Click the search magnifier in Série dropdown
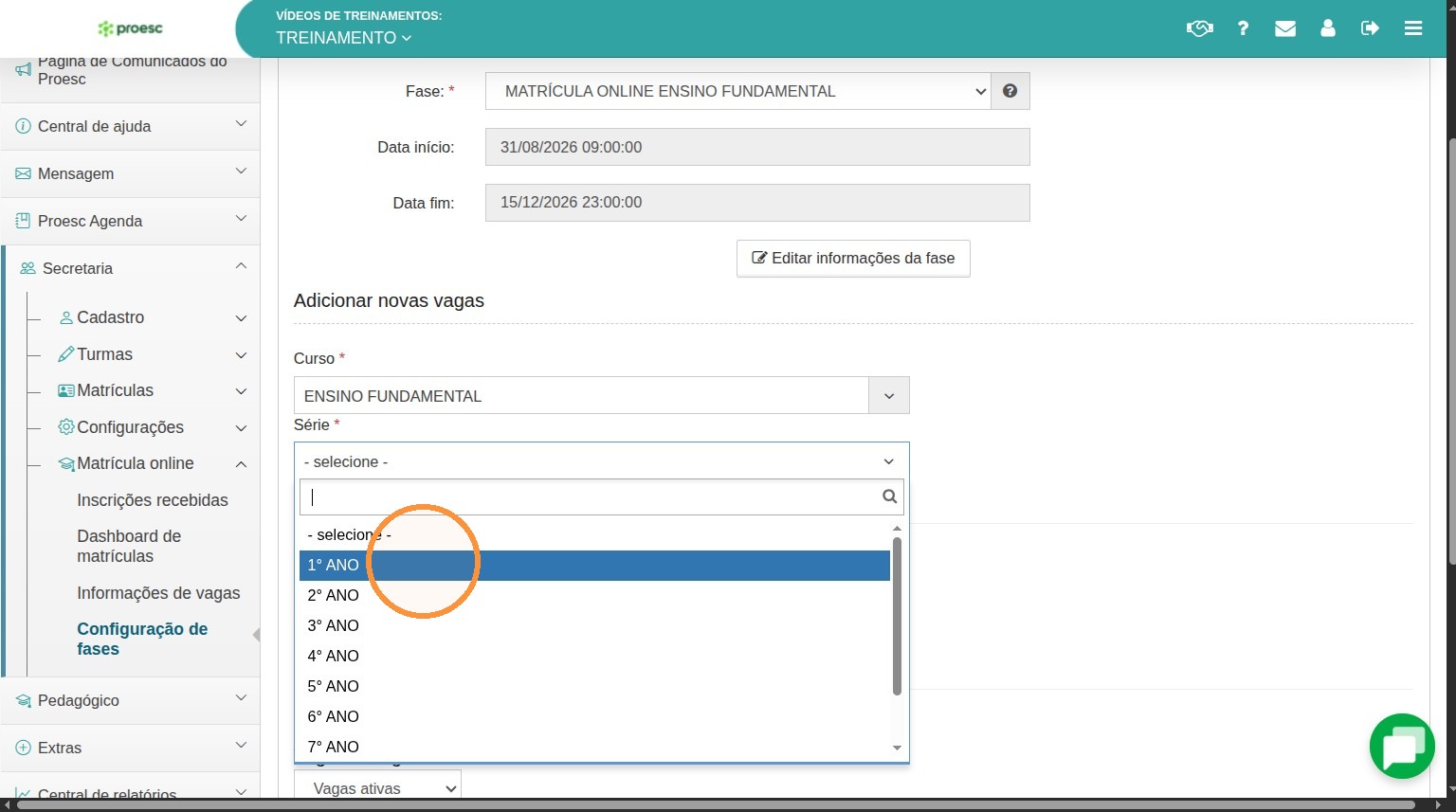Screen dimensions: 1456x812 pyautogui.click(x=889, y=496)
